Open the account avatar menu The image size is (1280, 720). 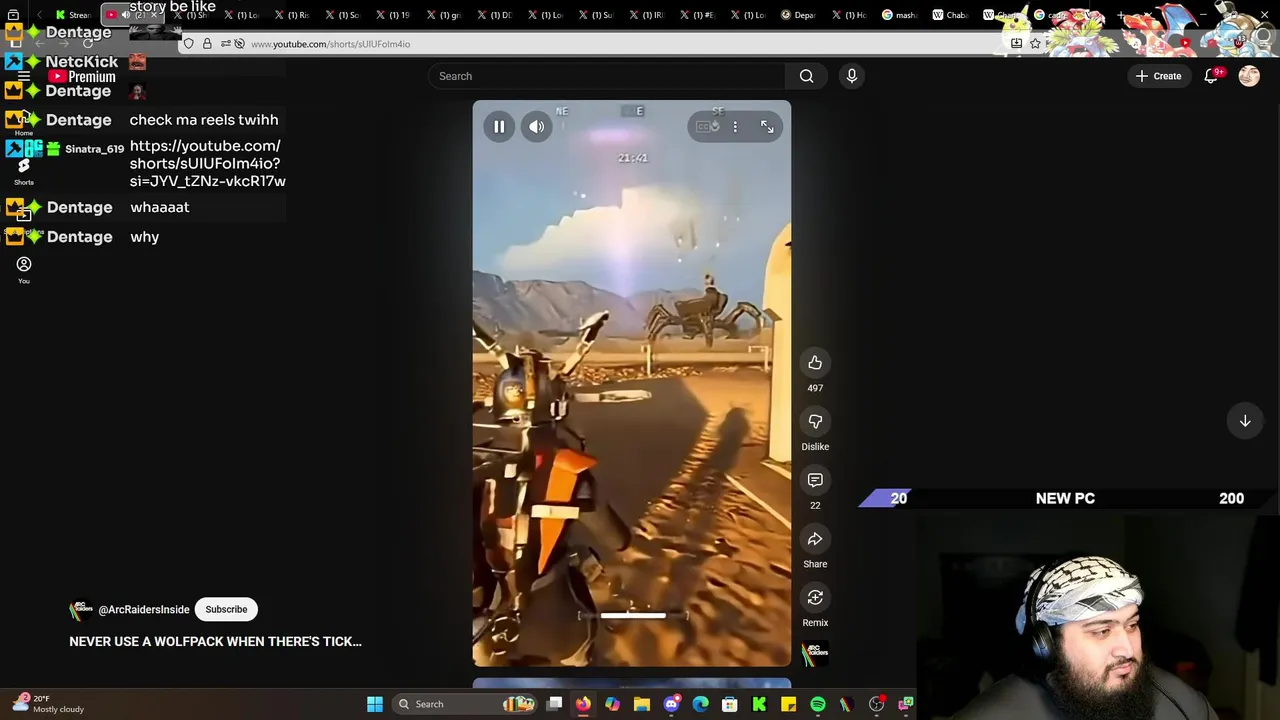(x=1249, y=76)
